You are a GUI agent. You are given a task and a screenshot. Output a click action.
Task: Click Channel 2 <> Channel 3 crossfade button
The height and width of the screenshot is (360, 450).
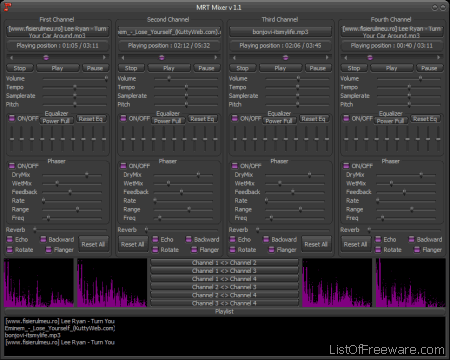224,287
